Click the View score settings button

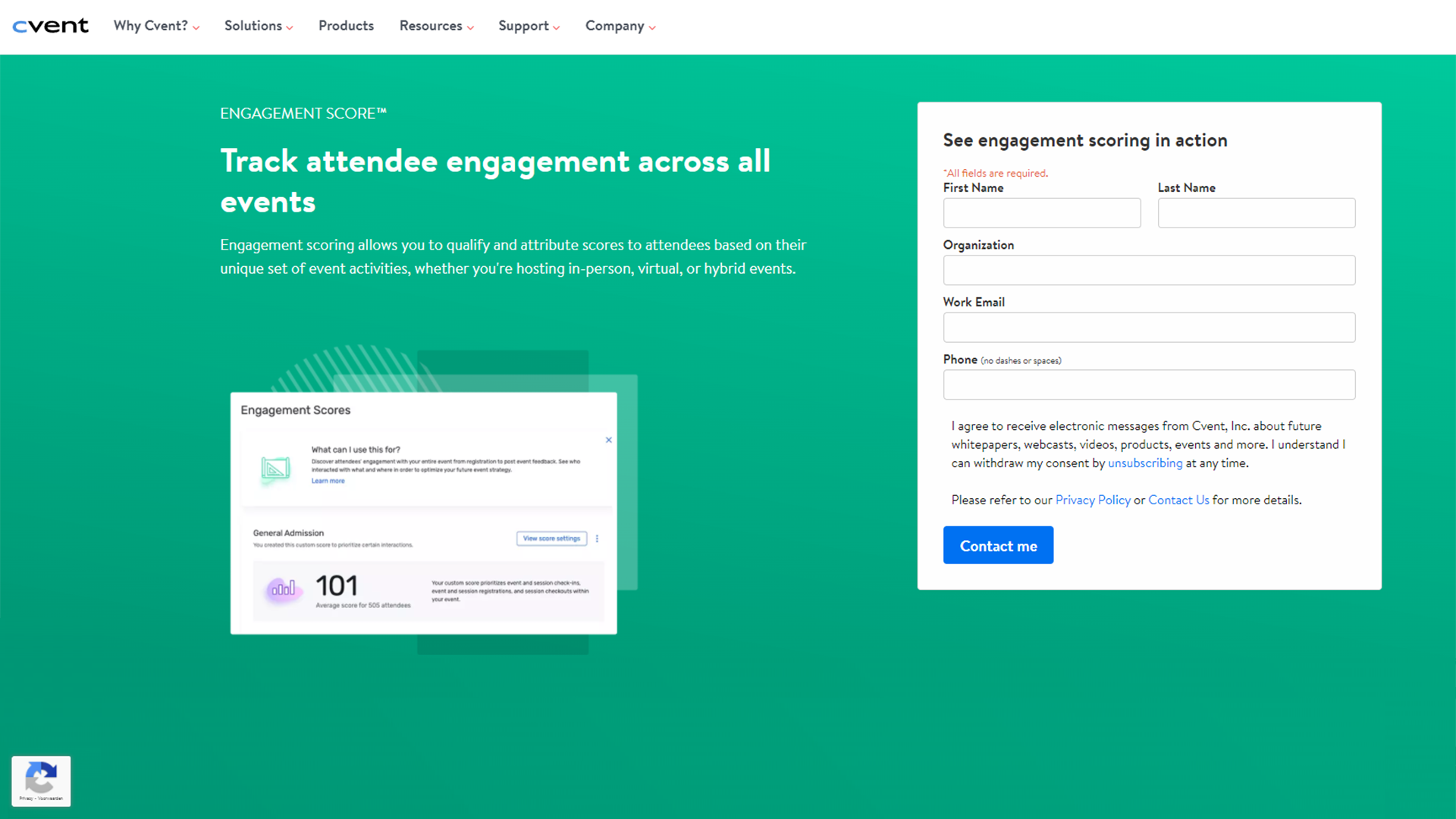tap(551, 538)
